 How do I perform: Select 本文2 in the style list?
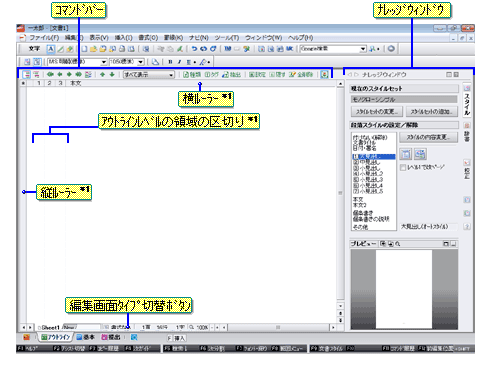360,205
